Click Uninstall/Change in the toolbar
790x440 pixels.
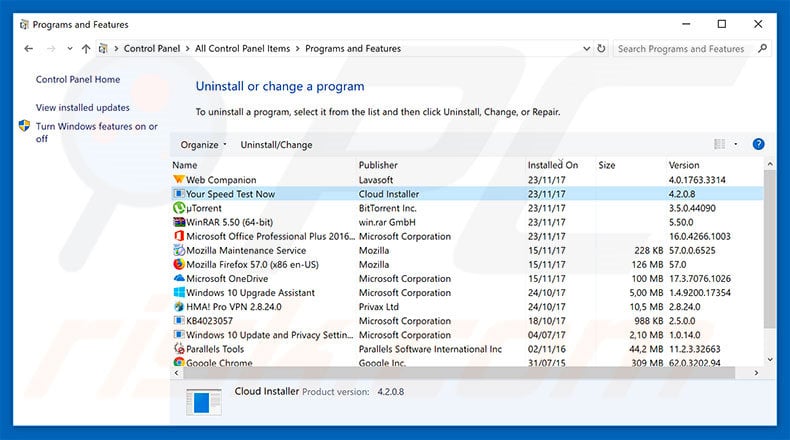[x=276, y=145]
